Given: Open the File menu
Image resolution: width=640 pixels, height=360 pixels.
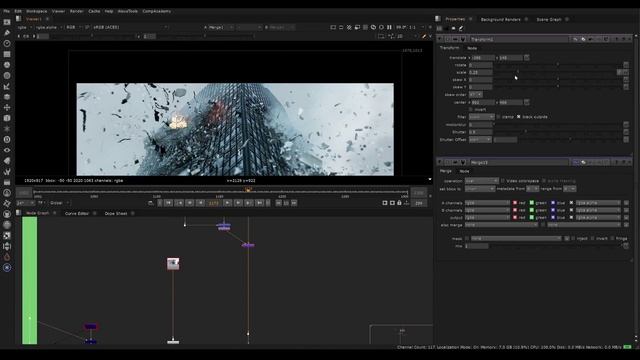Looking at the screenshot, I should click(7, 11).
